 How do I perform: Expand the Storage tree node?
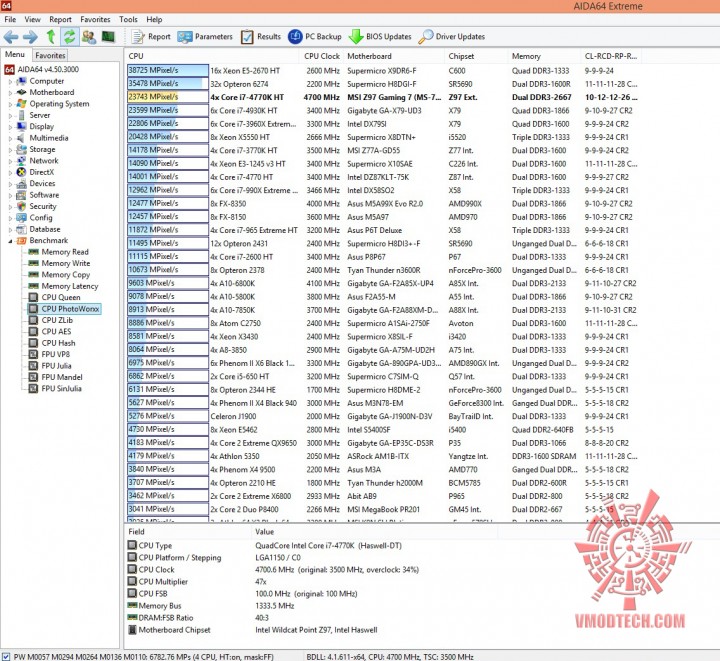tap(10, 150)
